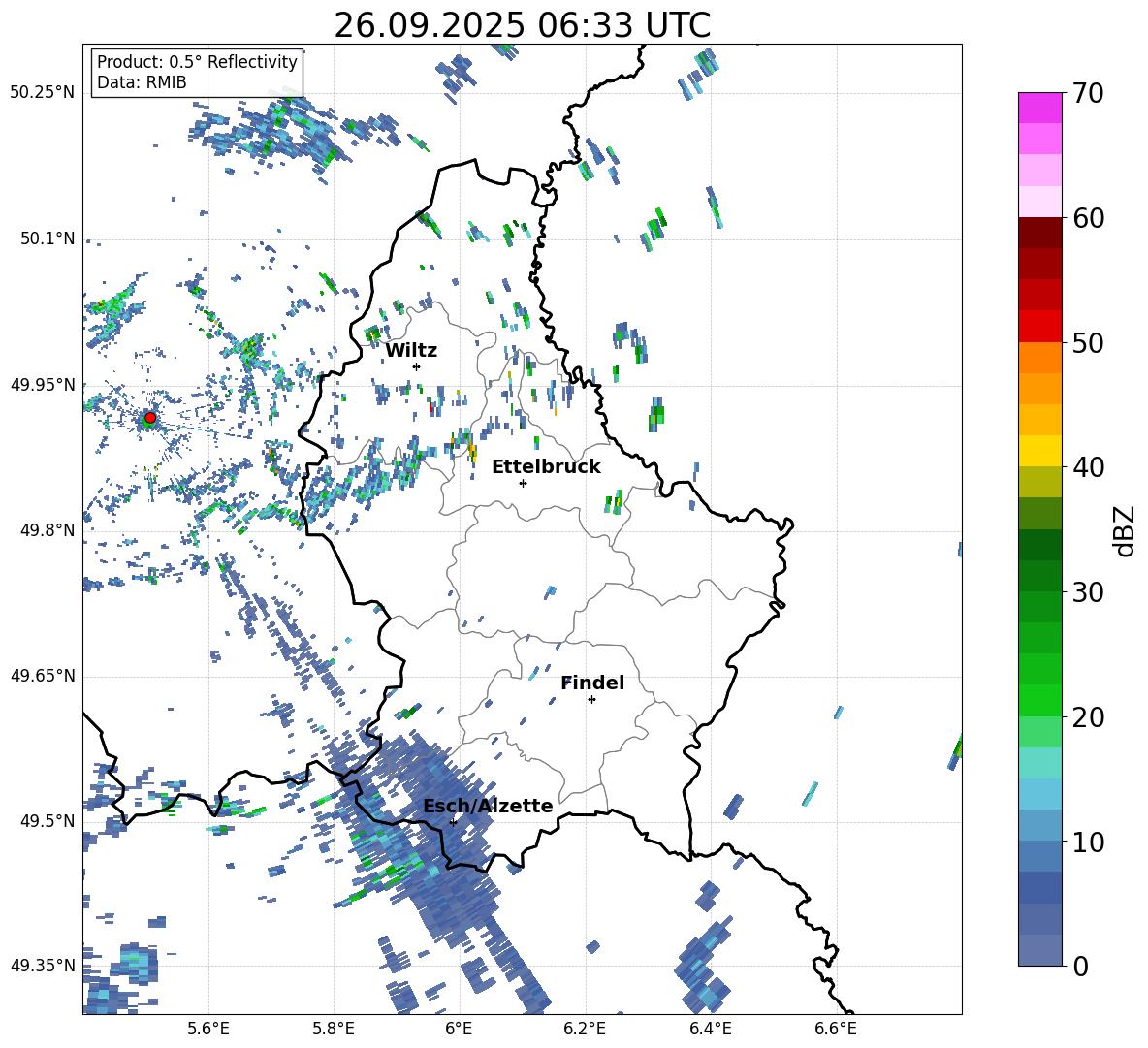Click the 5.6°E longitude label
Viewport: 1148px width, 1048px height.
[208, 1029]
